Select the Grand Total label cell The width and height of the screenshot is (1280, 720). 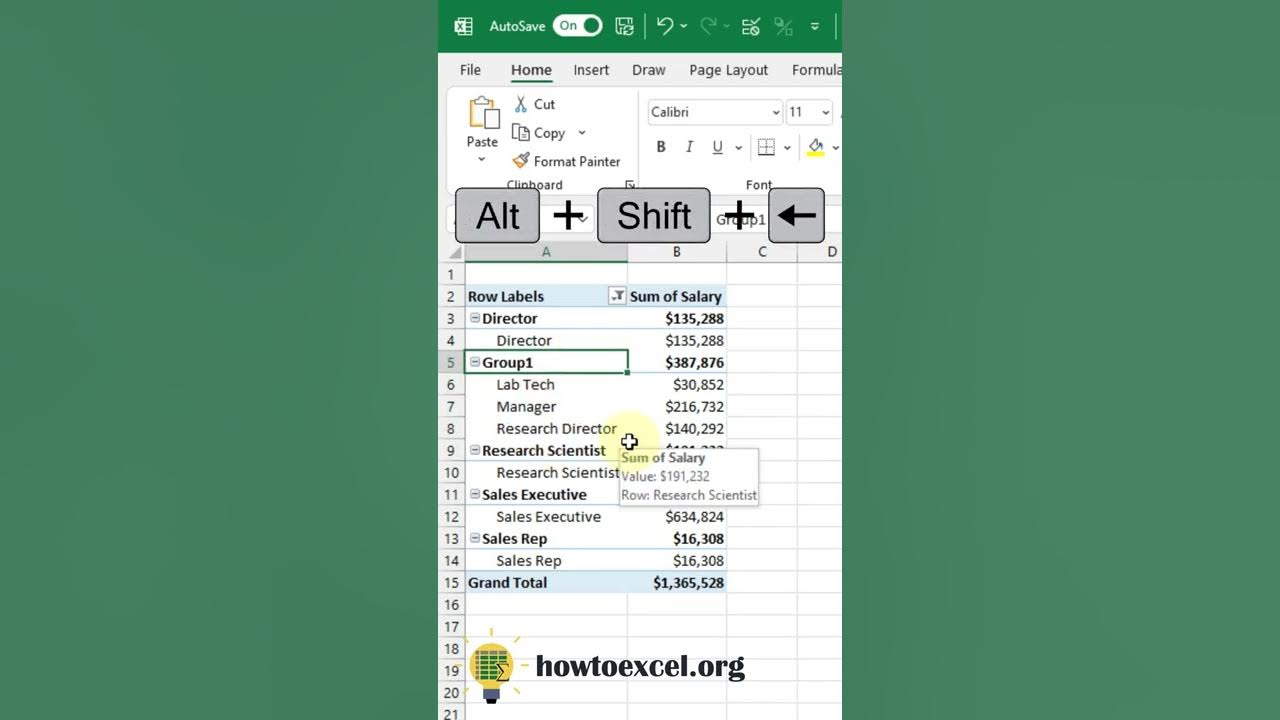point(546,582)
